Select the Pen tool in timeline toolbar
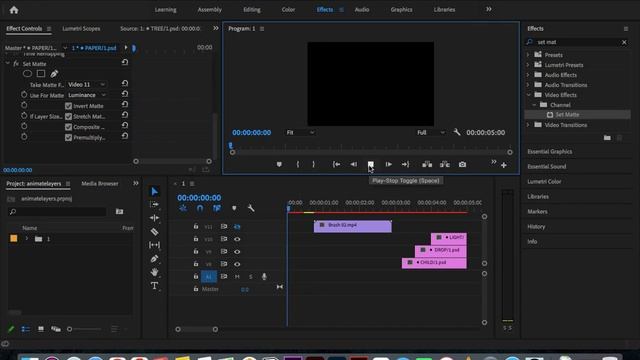The image size is (640, 360). pos(154,259)
